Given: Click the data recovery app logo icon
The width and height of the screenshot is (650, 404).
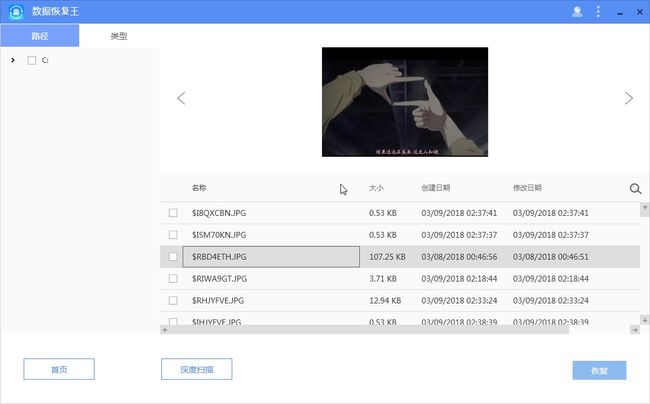Looking at the screenshot, I should pyautogui.click(x=16, y=11).
